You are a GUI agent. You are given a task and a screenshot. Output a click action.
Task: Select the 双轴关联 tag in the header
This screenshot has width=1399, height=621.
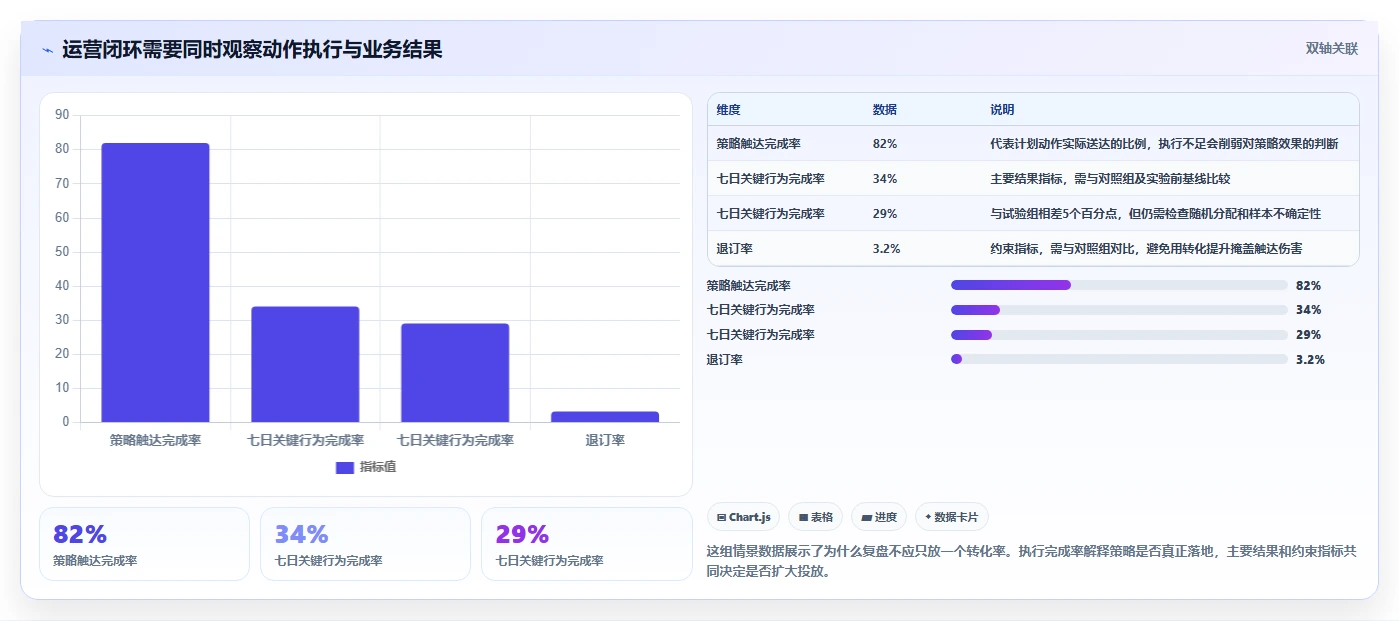tap(1331, 49)
